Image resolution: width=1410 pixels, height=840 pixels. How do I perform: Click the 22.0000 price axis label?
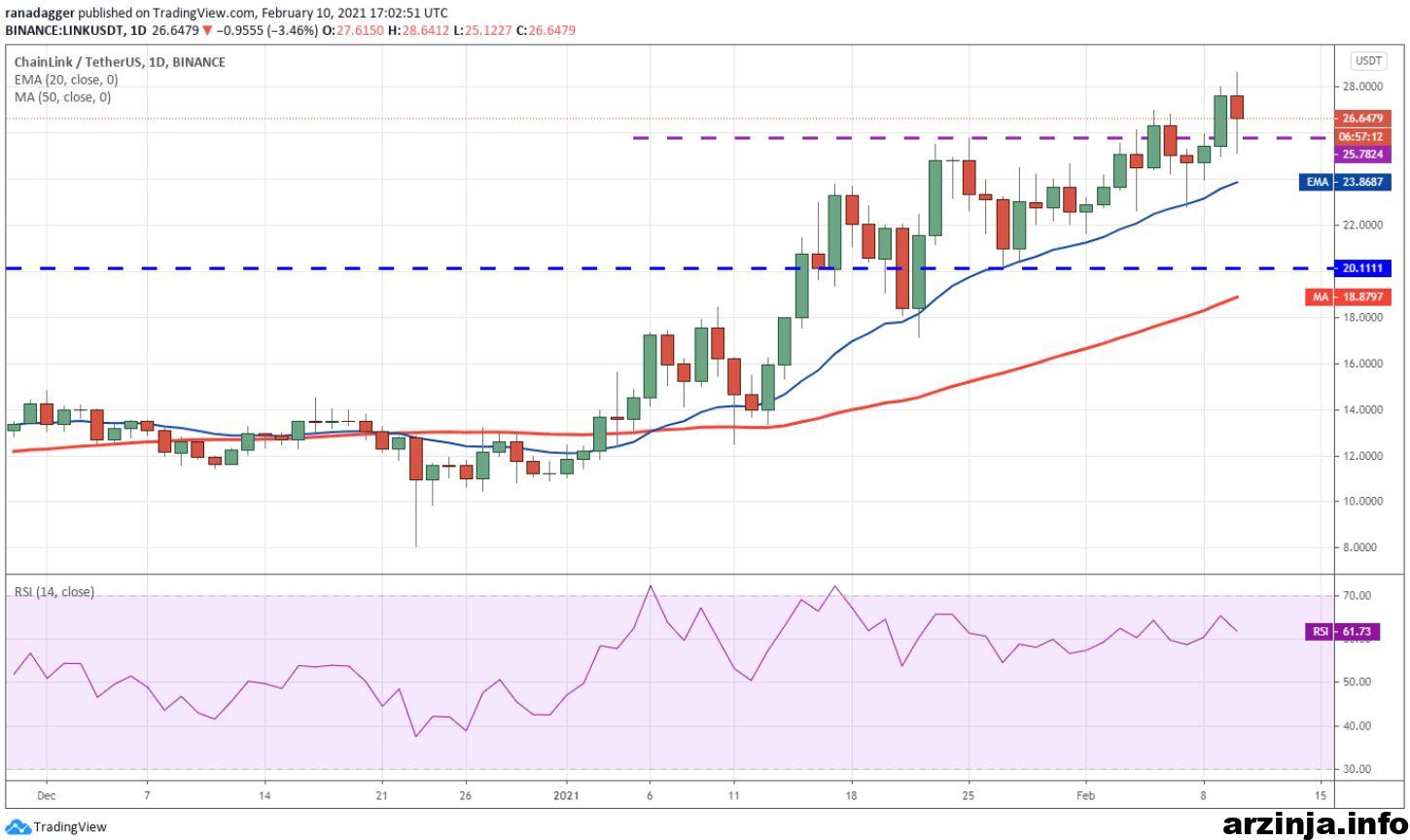pyautogui.click(x=1363, y=226)
